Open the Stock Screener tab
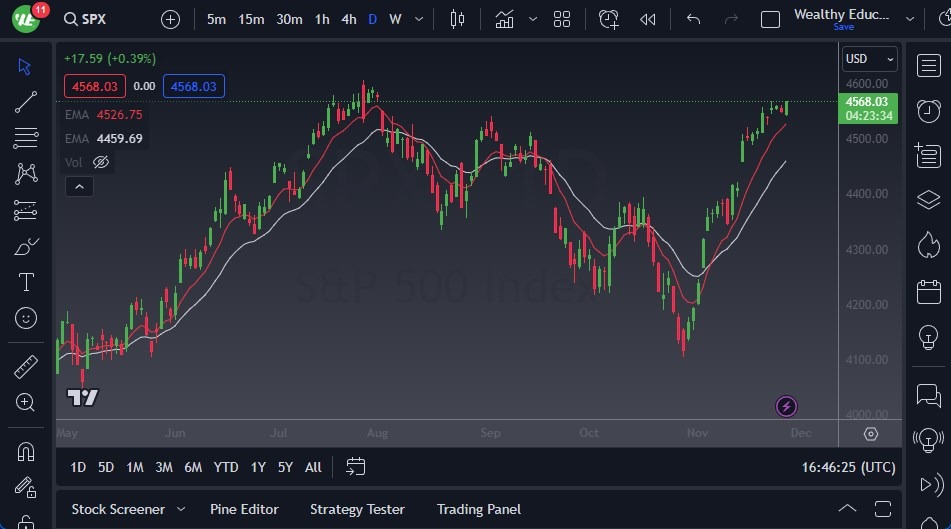 [118, 509]
